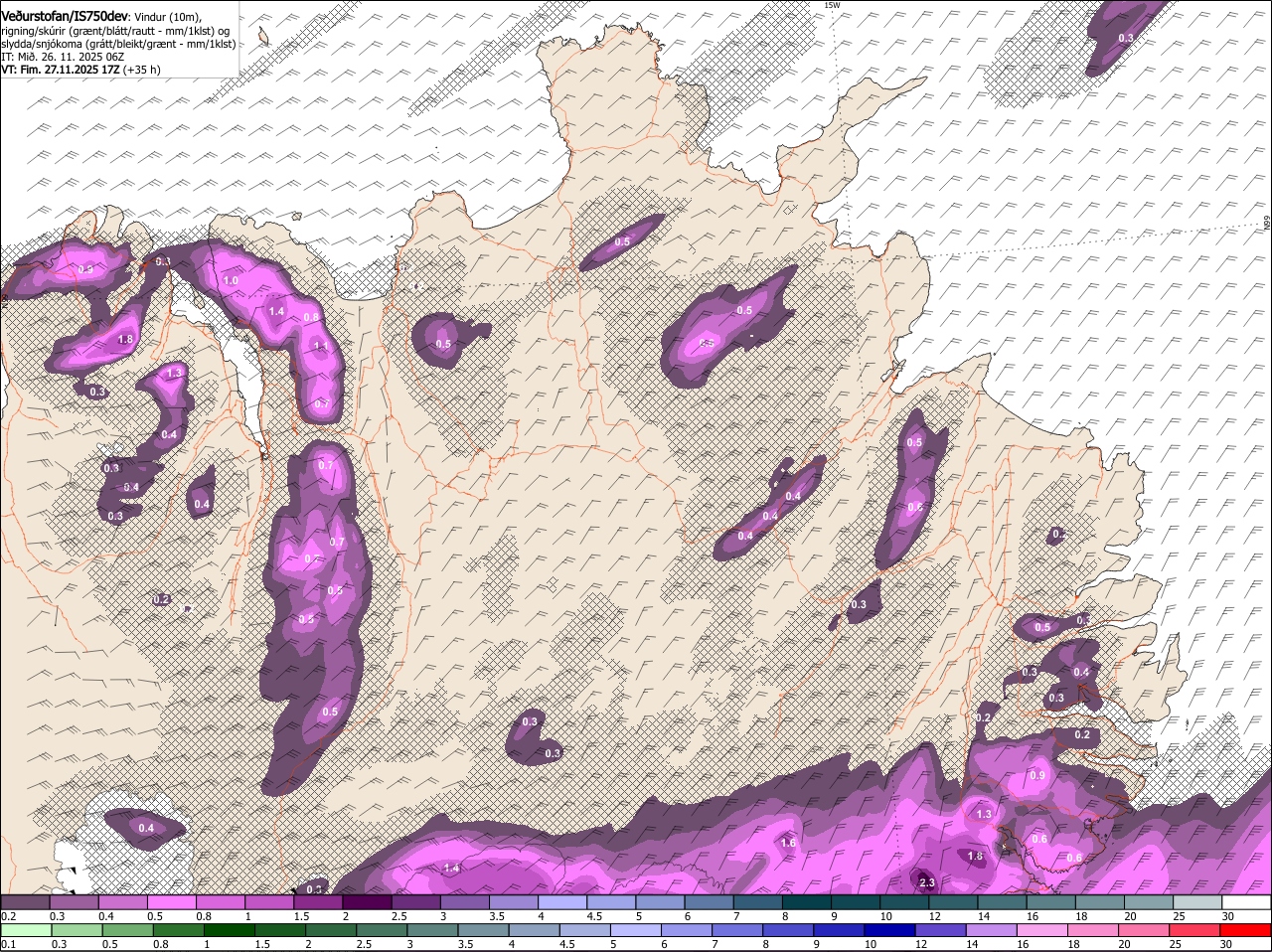Click the 'VT: Fim. 27.11.2025 17Z' valid time
1272x952 pixels.
[x=60, y=70]
